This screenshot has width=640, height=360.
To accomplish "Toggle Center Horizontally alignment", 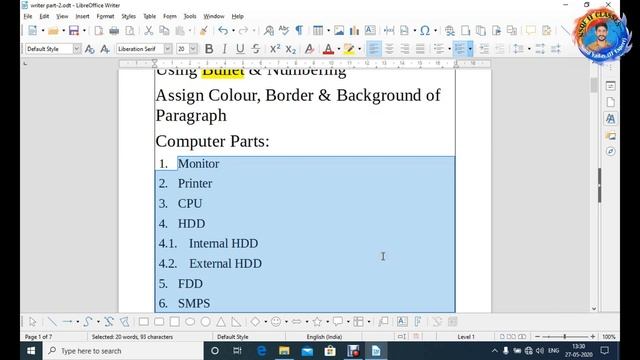I will click(x=389, y=49).
